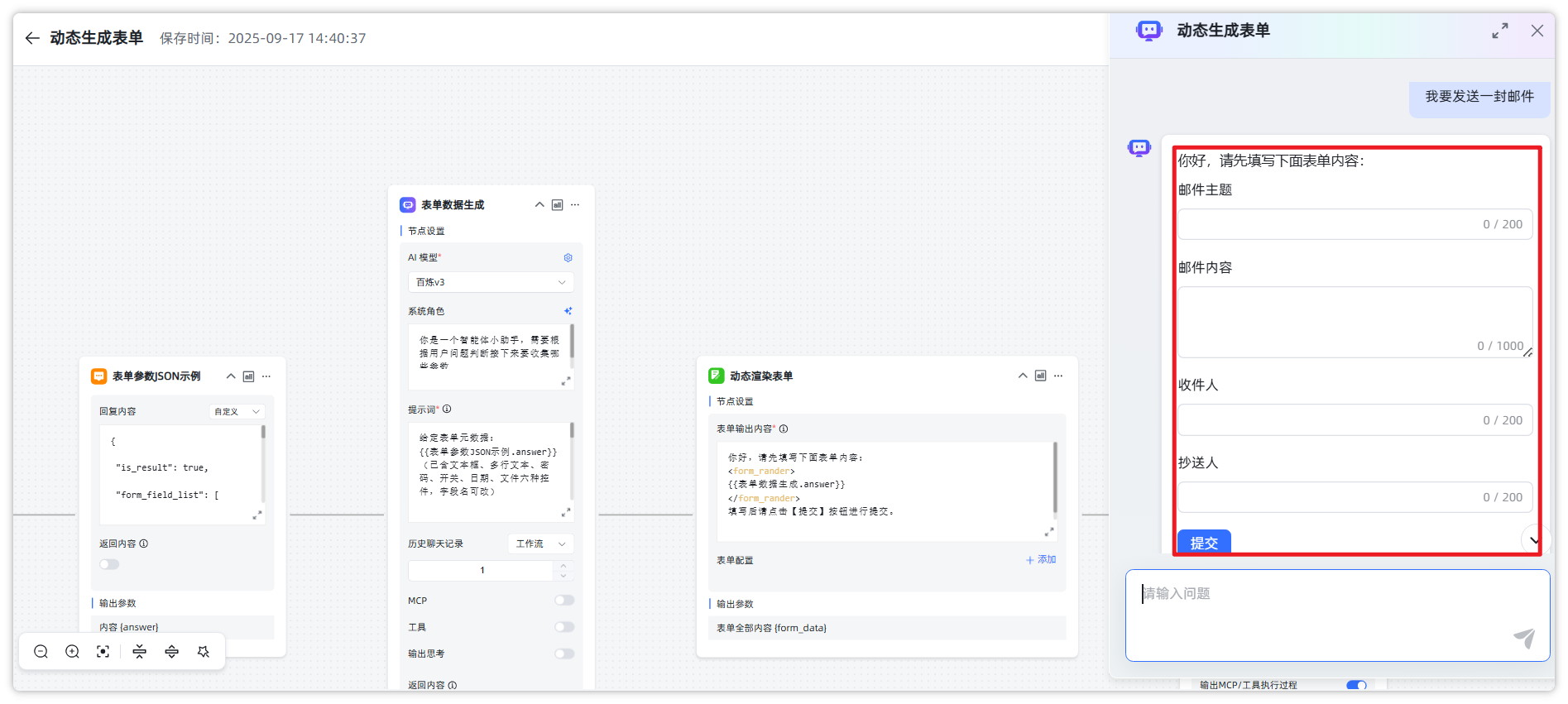This screenshot has width=1568, height=704.
Task: Click the 表单数据生成 node's parameter panel icon
Action: [x=558, y=205]
